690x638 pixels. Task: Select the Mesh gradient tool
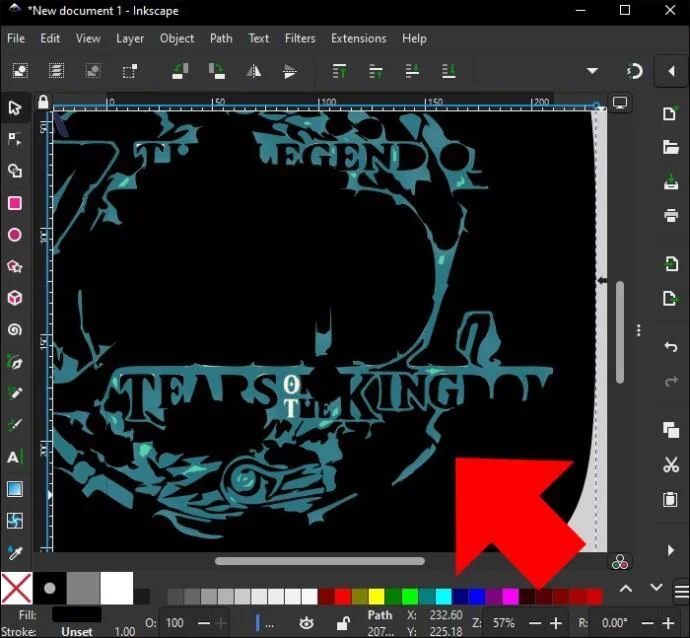pyautogui.click(x=15, y=521)
